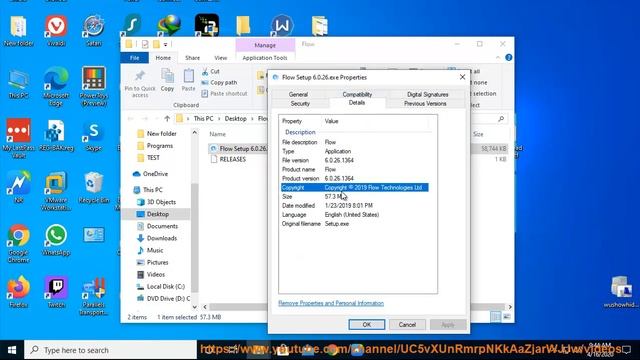Switch to the Home ribbon tab

pyautogui.click(x=163, y=58)
